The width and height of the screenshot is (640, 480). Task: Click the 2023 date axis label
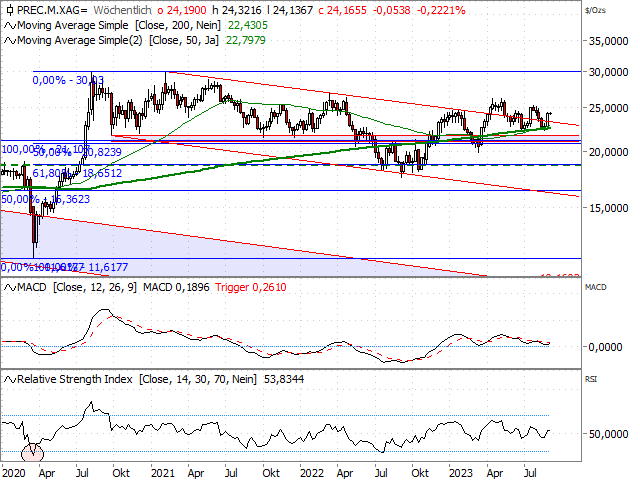point(461,473)
